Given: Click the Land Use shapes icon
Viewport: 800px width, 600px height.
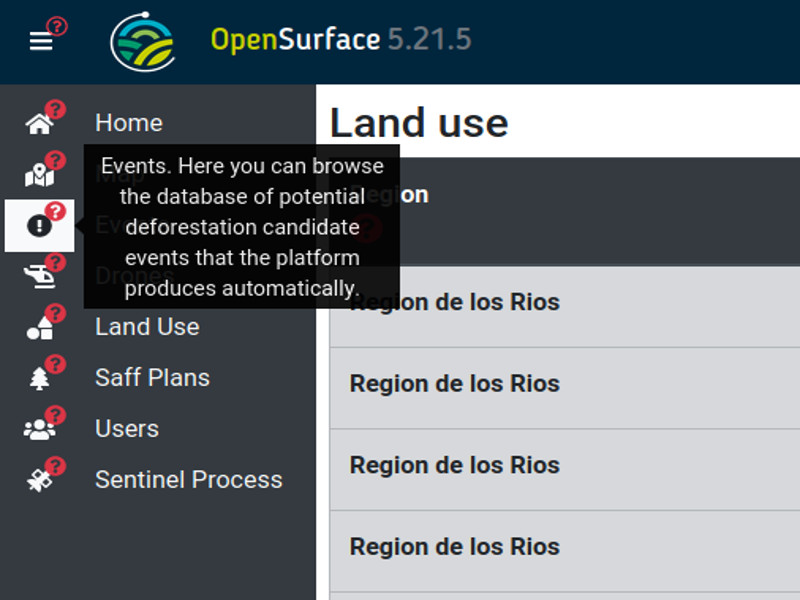Looking at the screenshot, I should click(39, 328).
